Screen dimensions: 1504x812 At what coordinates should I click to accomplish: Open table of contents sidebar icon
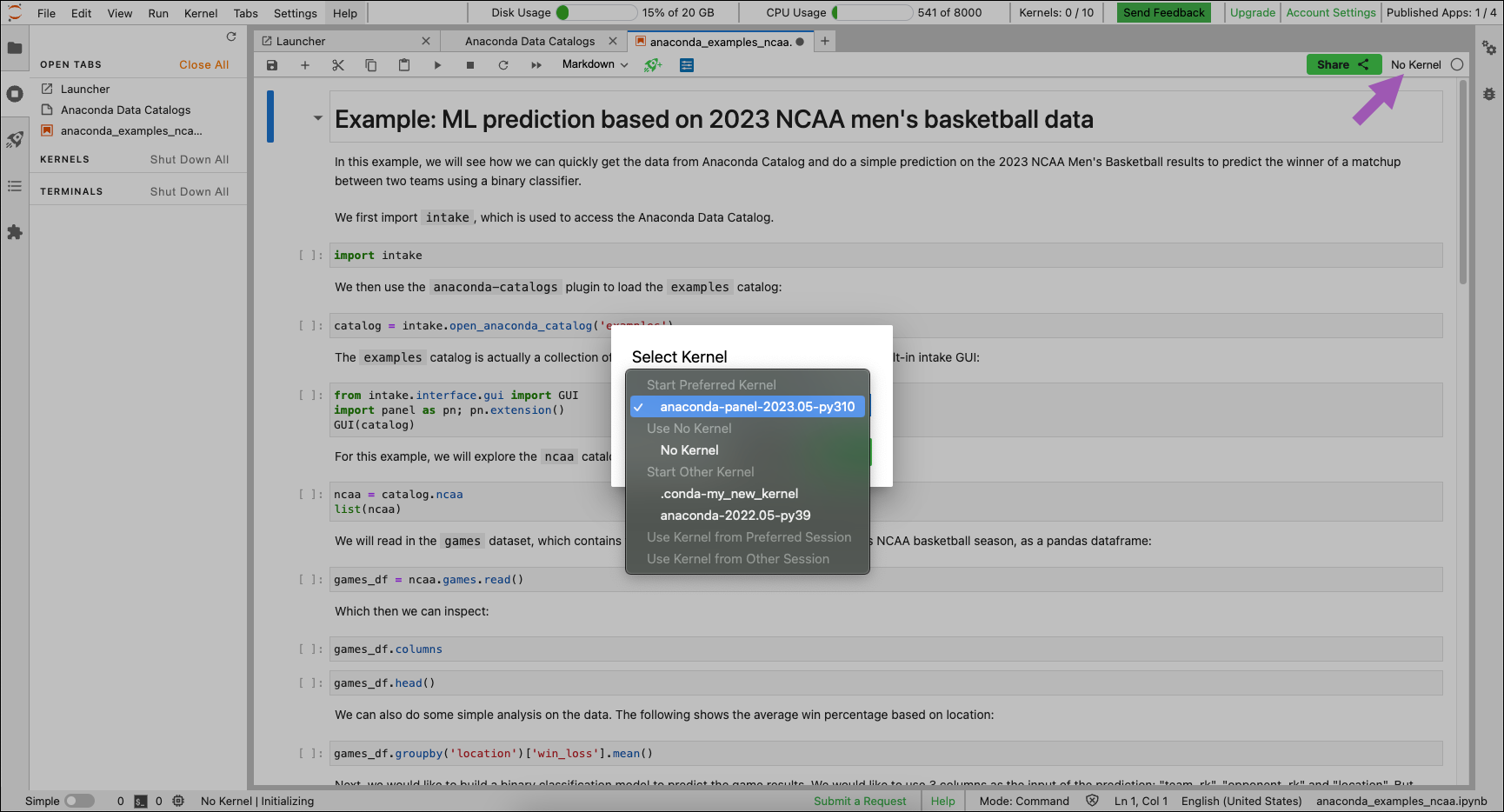(x=15, y=186)
